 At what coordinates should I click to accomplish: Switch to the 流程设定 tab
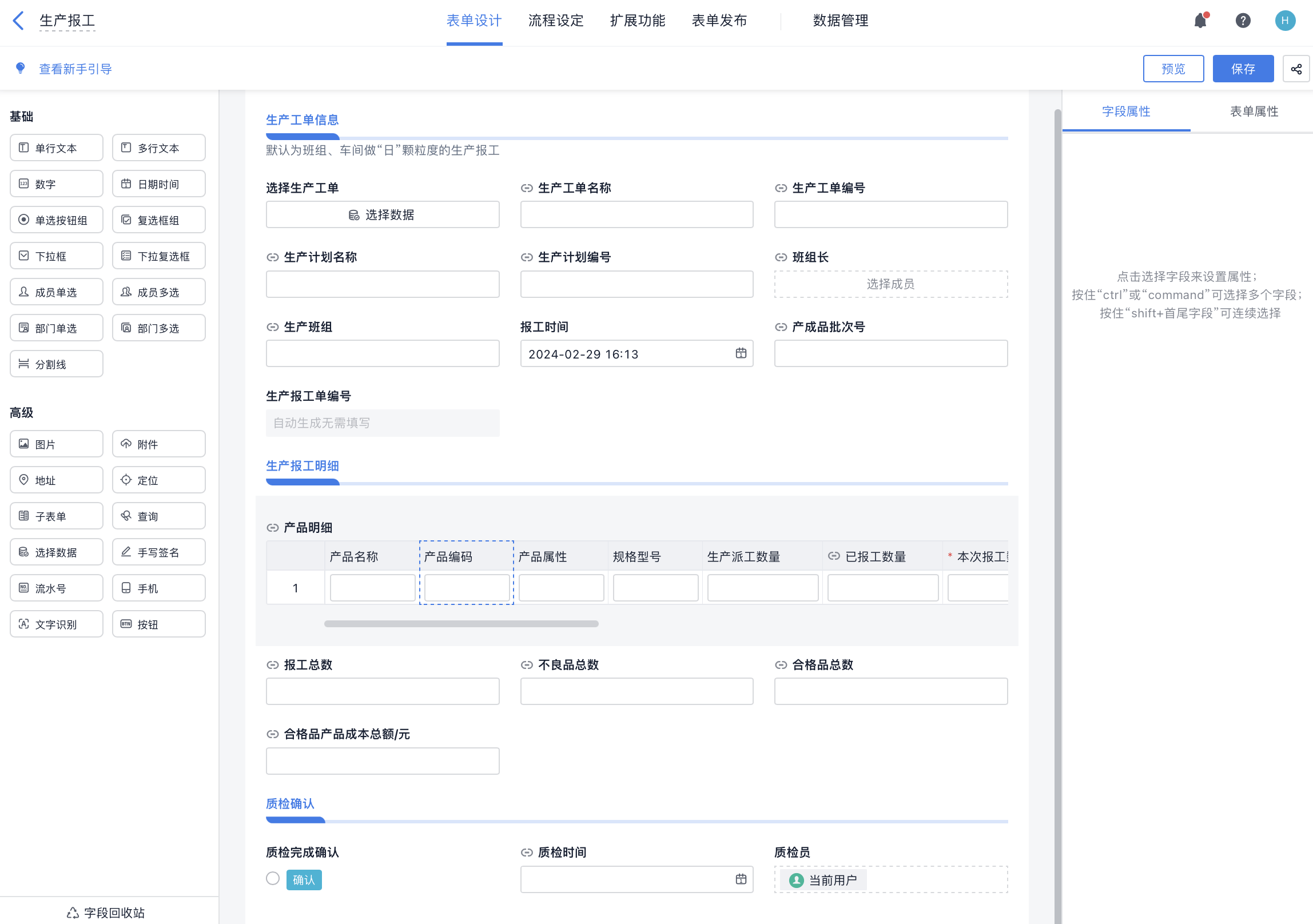click(555, 21)
